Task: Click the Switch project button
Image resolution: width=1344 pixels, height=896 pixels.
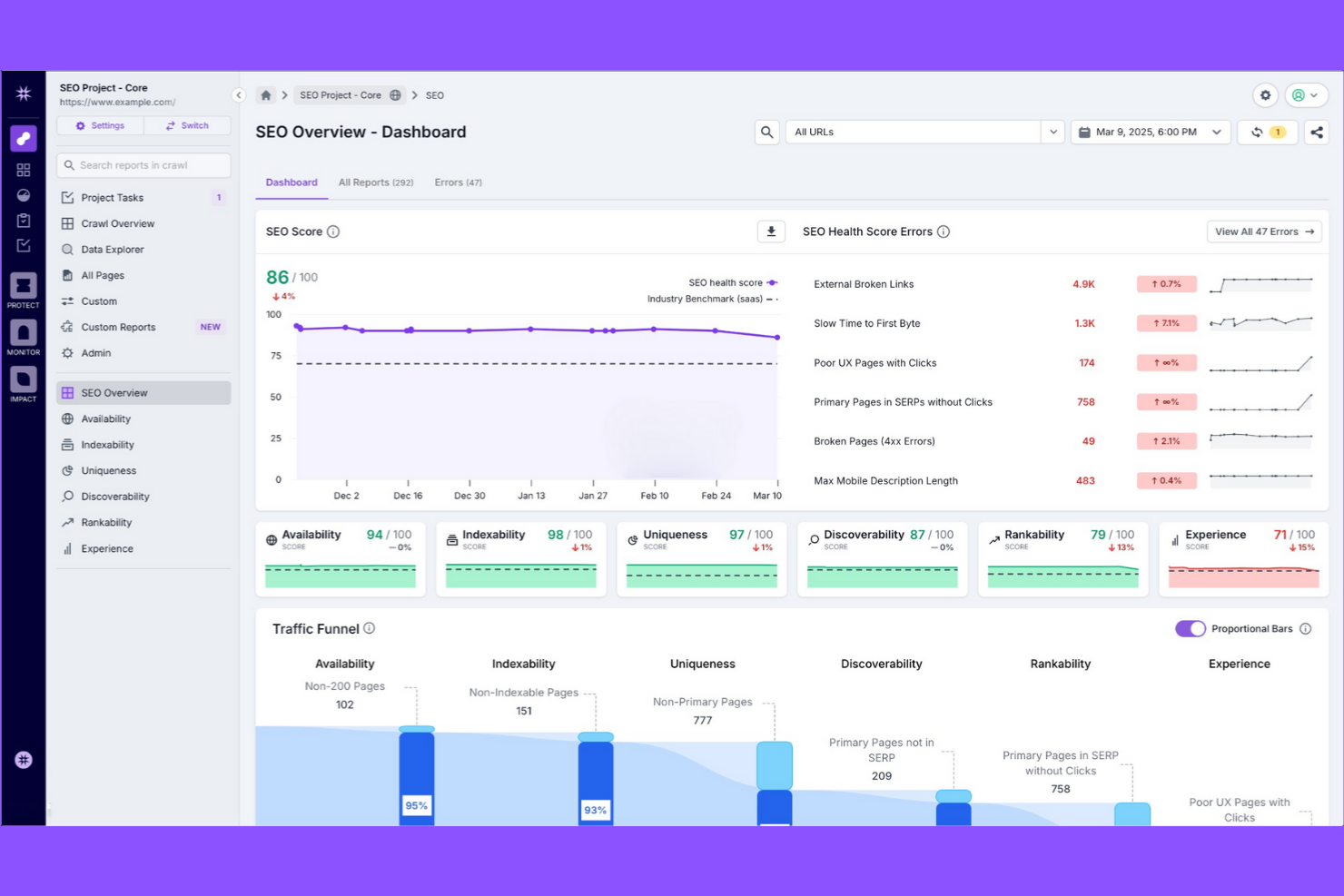Action: pyautogui.click(x=187, y=125)
